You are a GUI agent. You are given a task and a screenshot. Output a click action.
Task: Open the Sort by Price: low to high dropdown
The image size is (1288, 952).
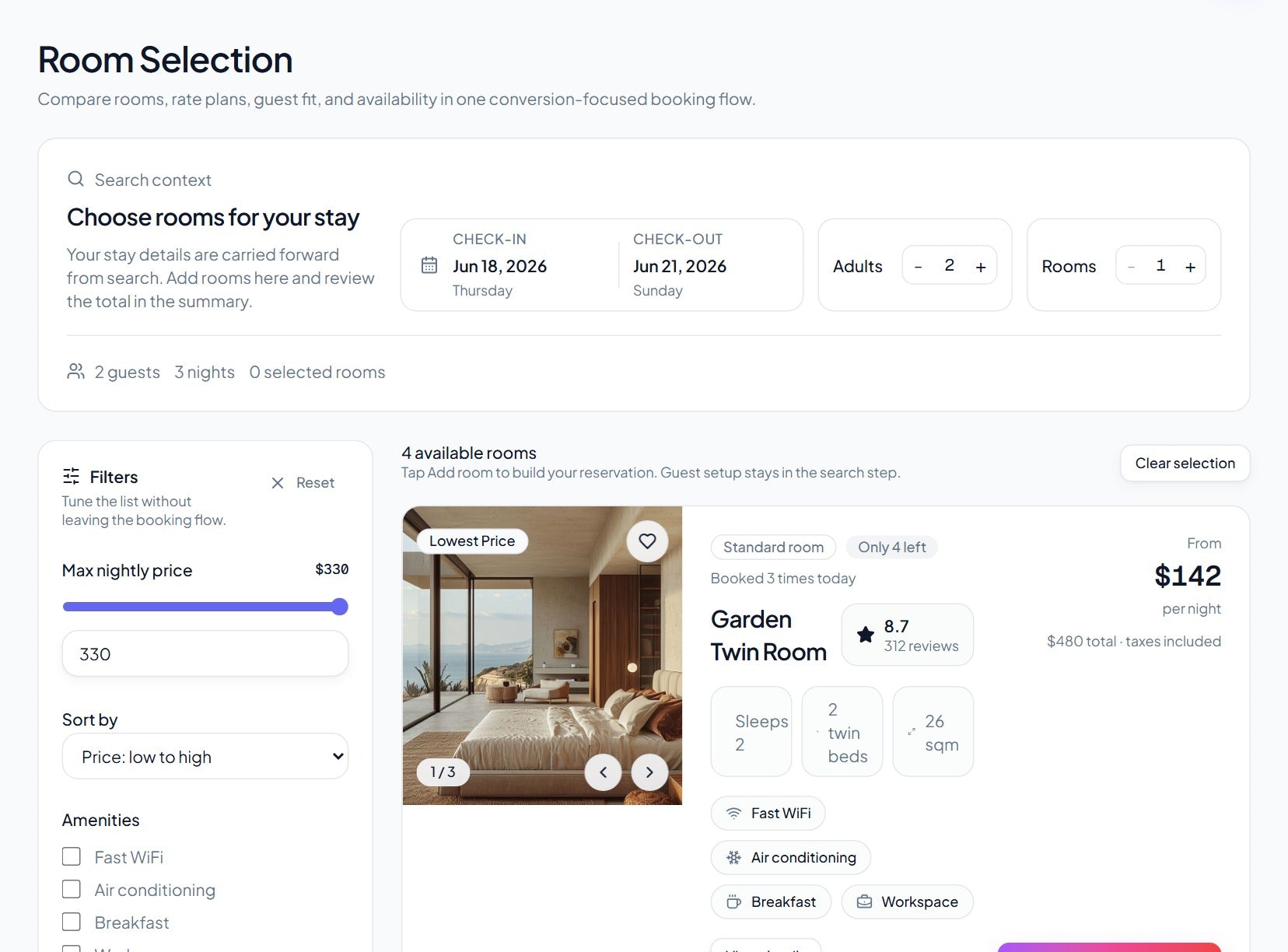(x=205, y=756)
